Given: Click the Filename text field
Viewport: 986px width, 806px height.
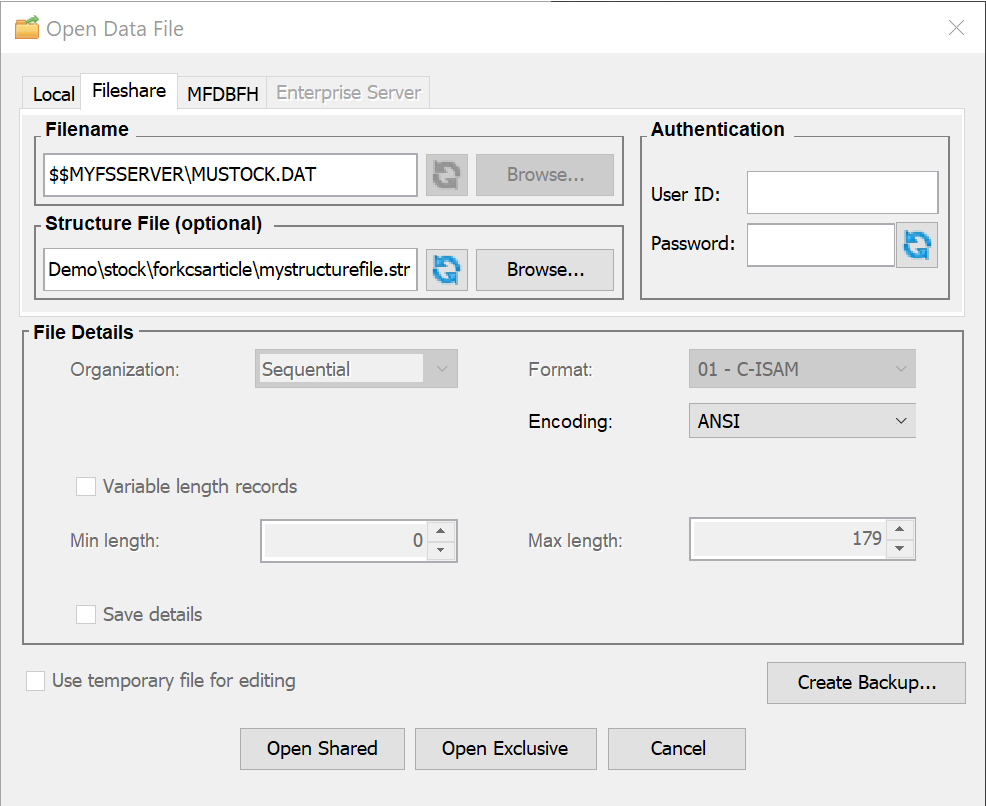Looking at the screenshot, I should pos(230,174).
